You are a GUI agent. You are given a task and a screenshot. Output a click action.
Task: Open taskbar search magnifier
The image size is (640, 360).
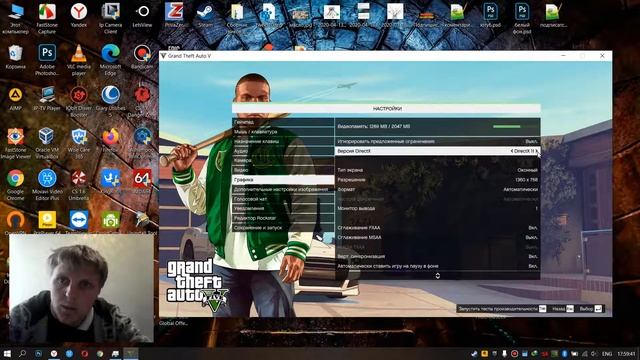(22, 353)
